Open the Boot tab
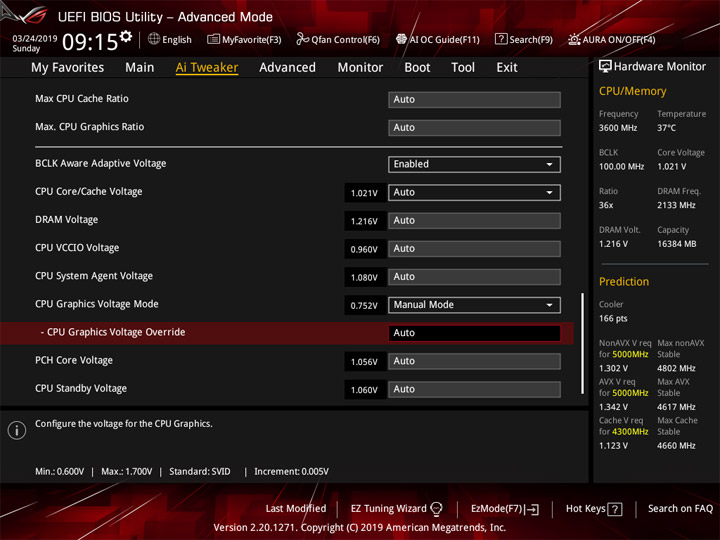The width and height of the screenshot is (720, 540). (417, 68)
